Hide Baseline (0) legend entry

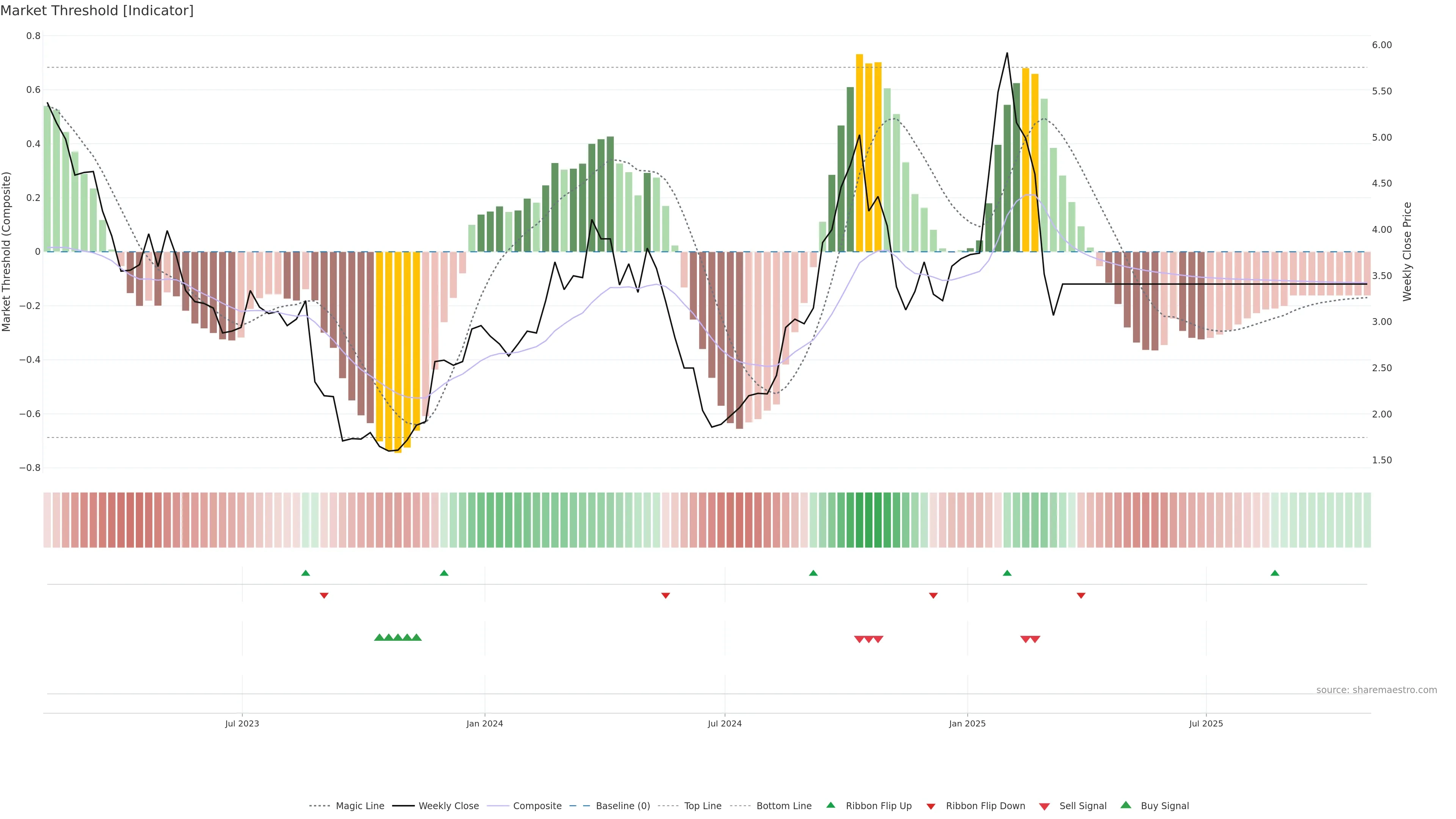[622, 806]
